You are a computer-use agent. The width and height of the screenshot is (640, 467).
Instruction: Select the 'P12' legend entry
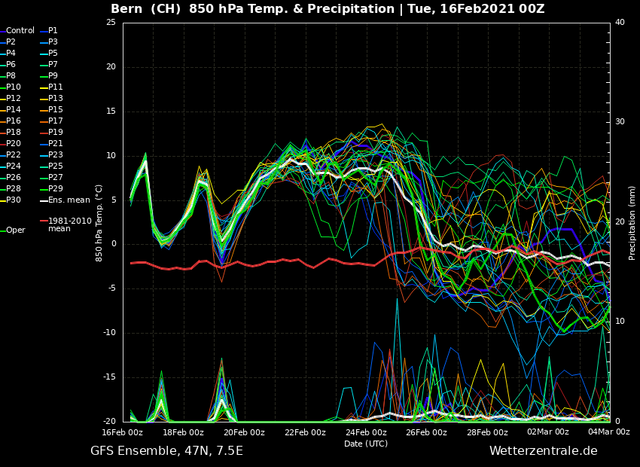(13, 98)
